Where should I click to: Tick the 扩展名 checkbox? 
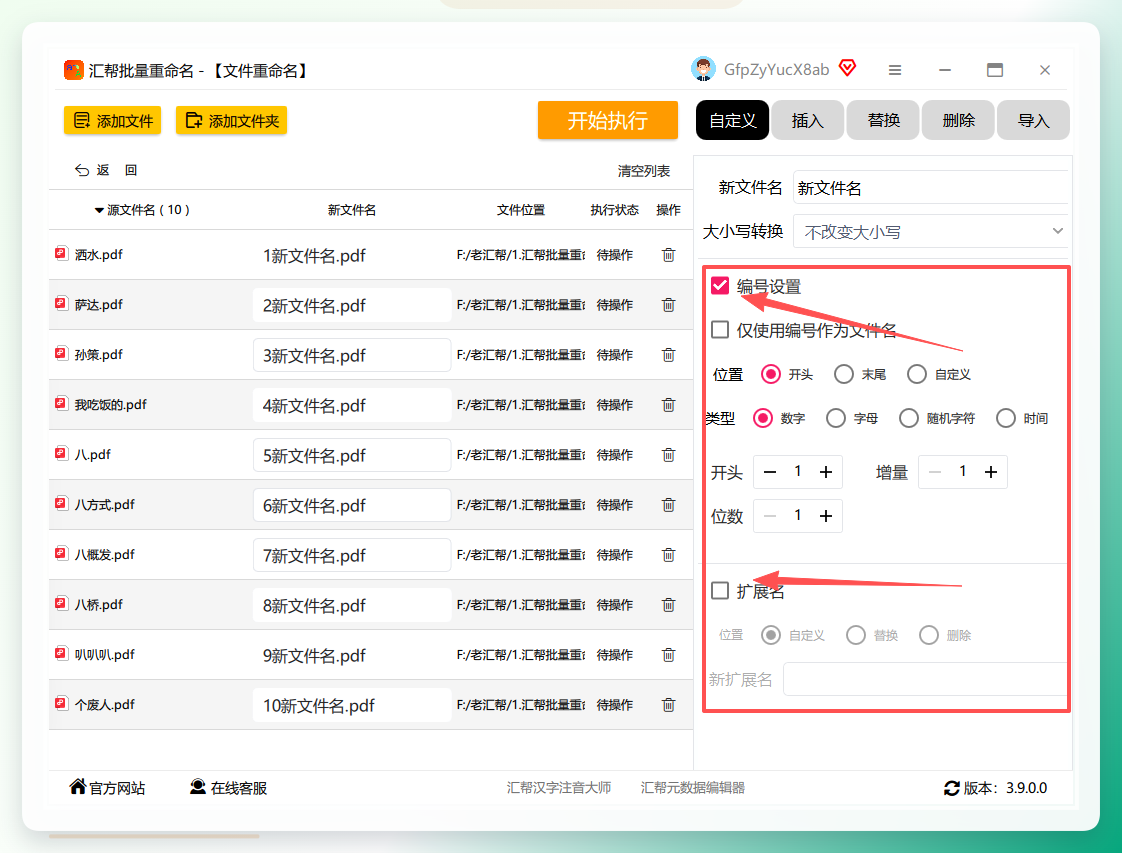click(x=720, y=590)
